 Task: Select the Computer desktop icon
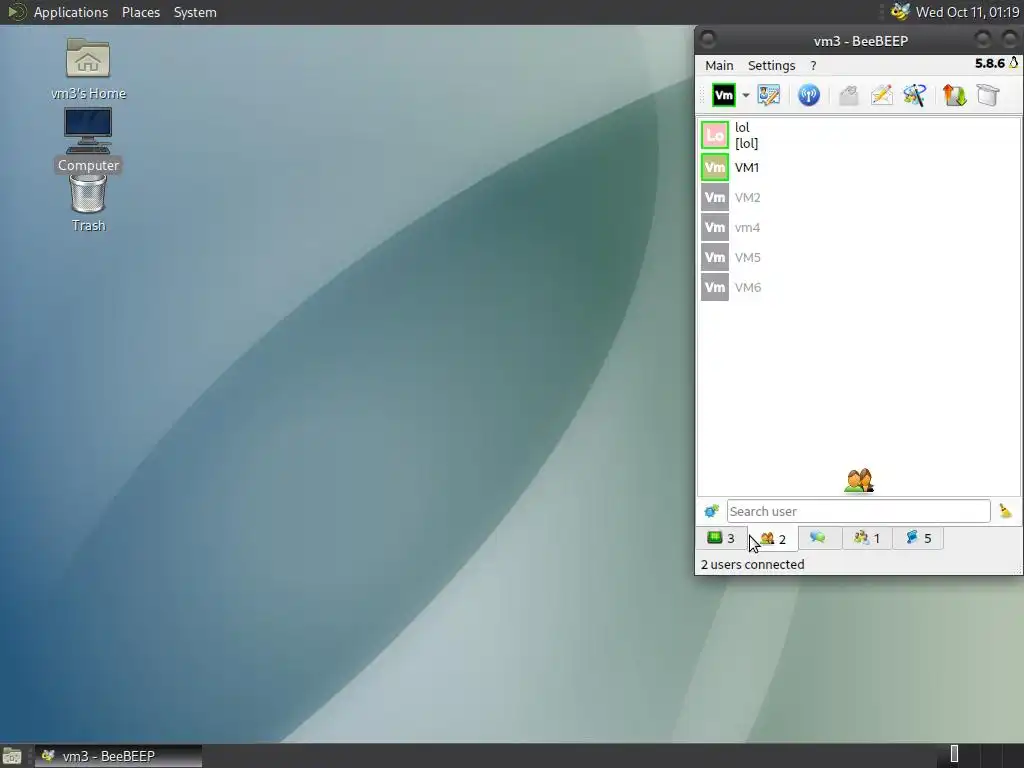click(x=88, y=140)
